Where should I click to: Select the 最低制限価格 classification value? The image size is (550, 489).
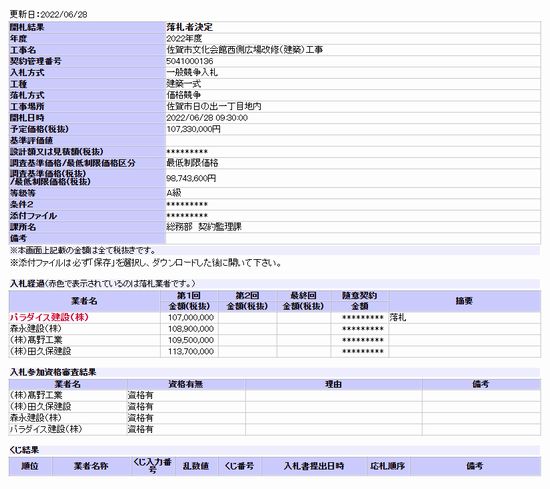tap(192, 163)
